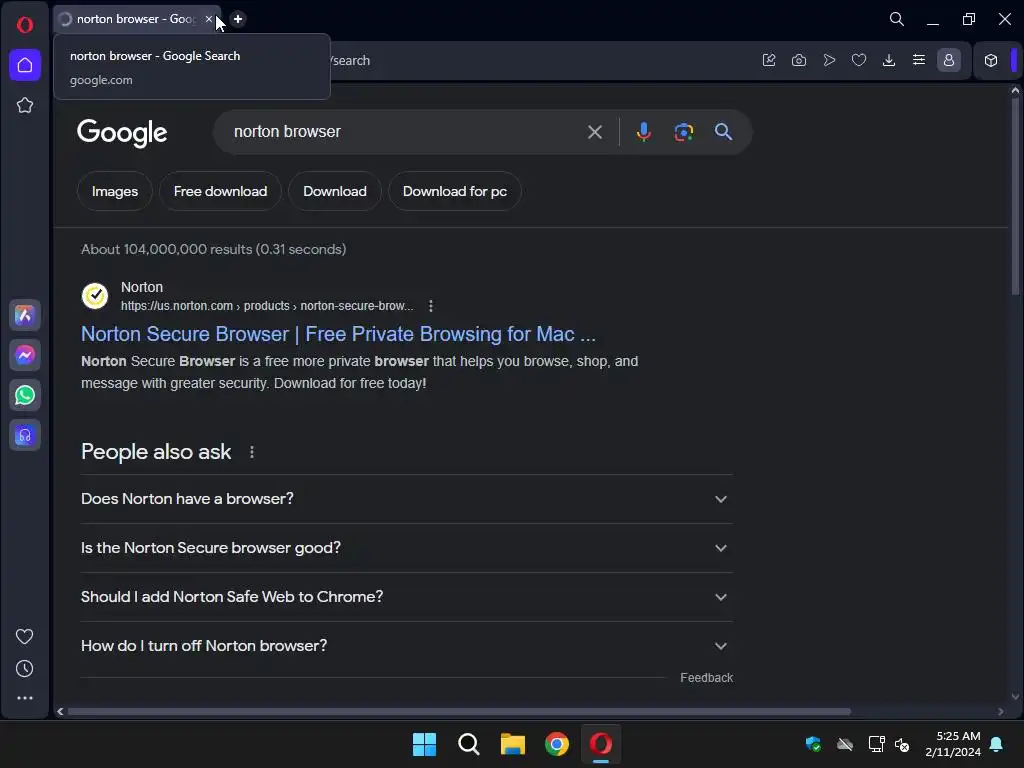Open the tab search magnifier icon
The height and width of the screenshot is (768, 1024).
tap(897, 19)
